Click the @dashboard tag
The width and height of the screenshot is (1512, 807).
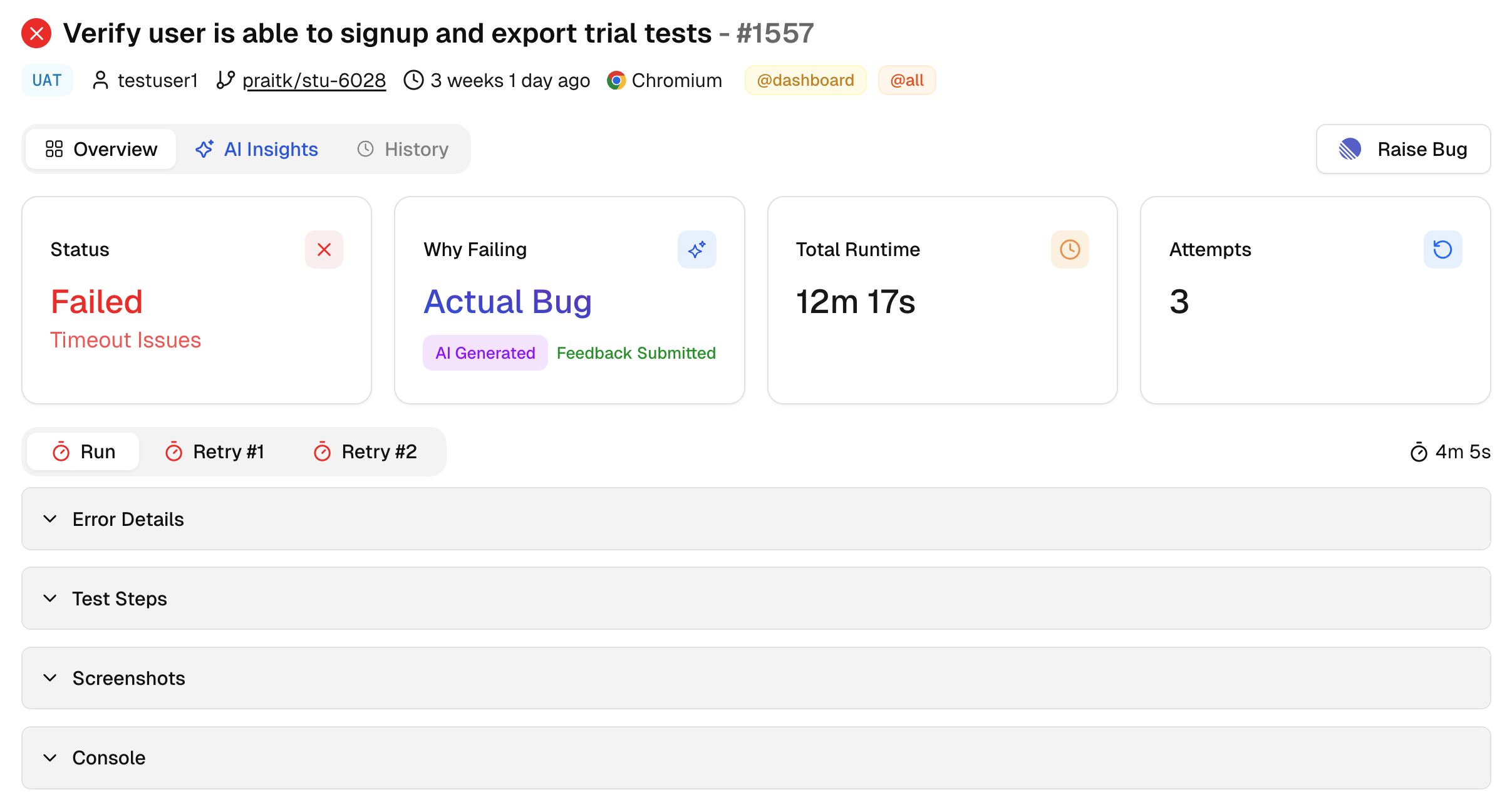point(805,80)
